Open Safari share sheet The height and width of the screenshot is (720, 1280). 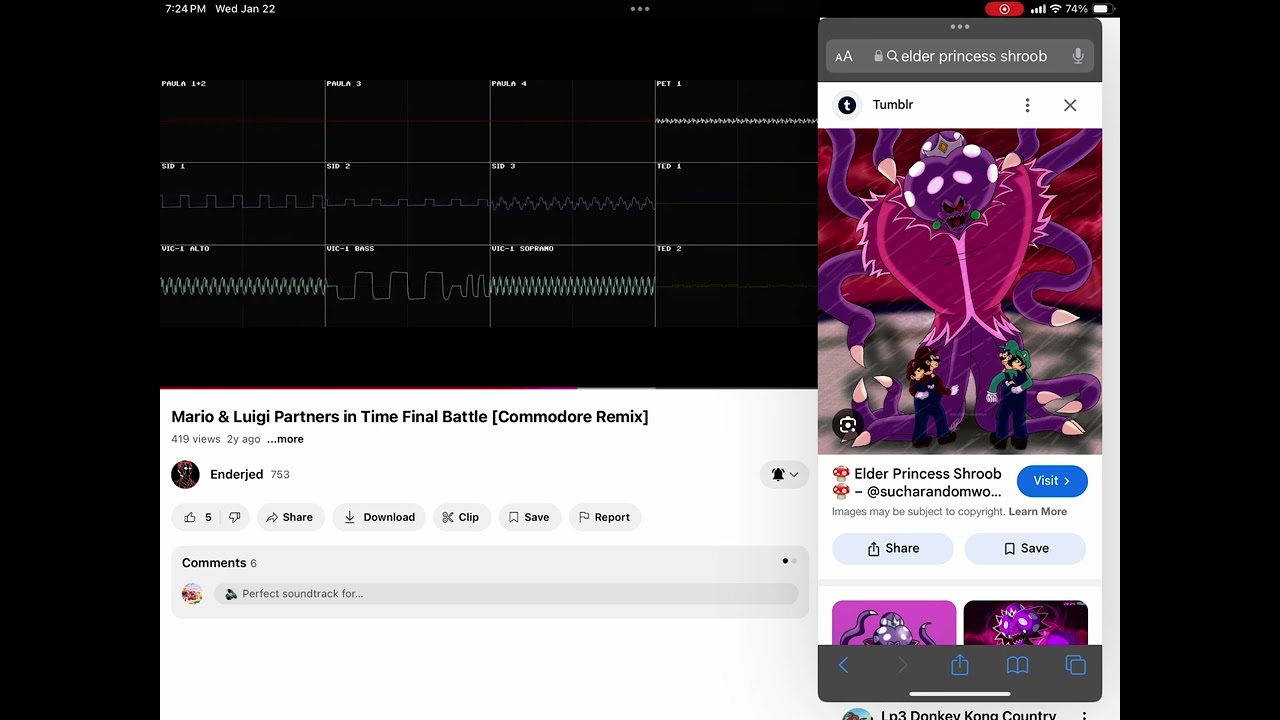click(960, 665)
